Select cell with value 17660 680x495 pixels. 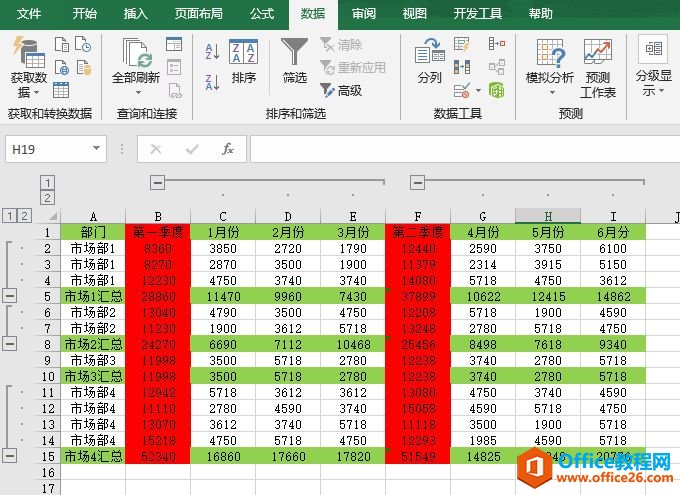(288, 456)
